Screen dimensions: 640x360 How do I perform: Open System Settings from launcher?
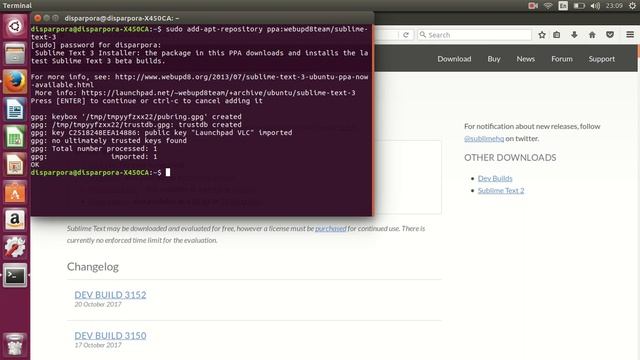point(15,247)
